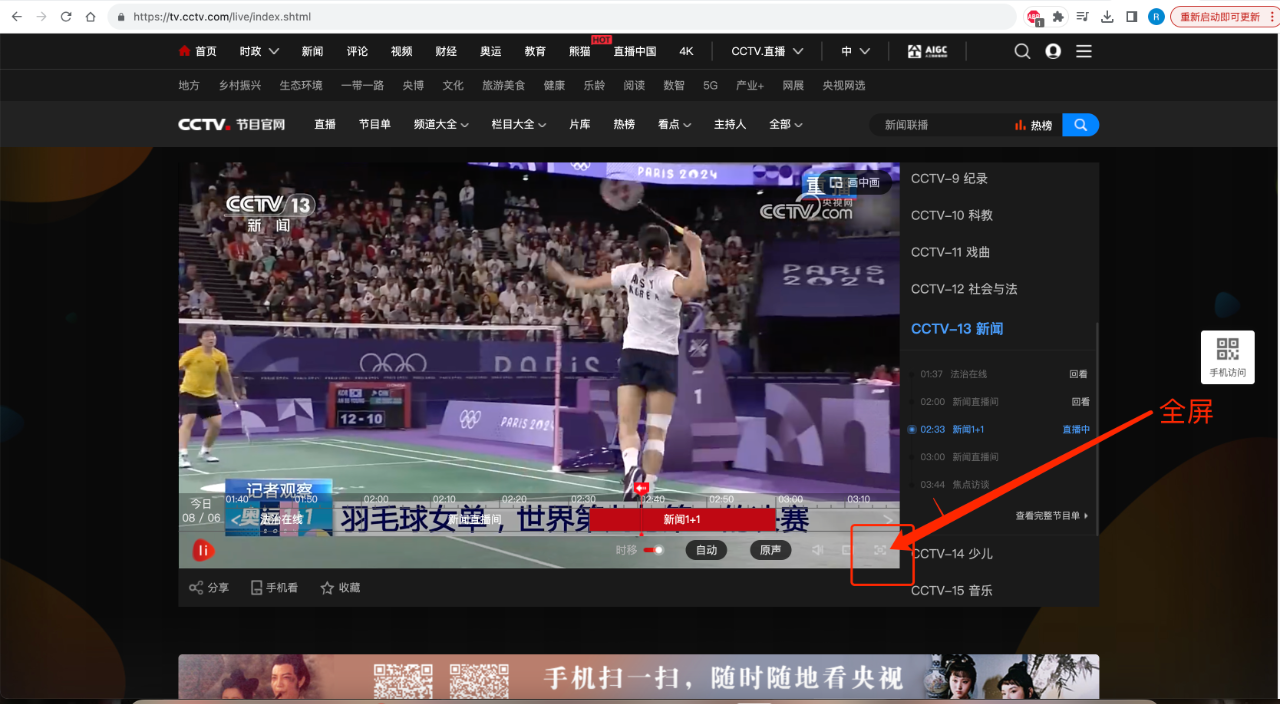Open Chrome downloads icon
The height and width of the screenshot is (704, 1280).
(x=1107, y=17)
